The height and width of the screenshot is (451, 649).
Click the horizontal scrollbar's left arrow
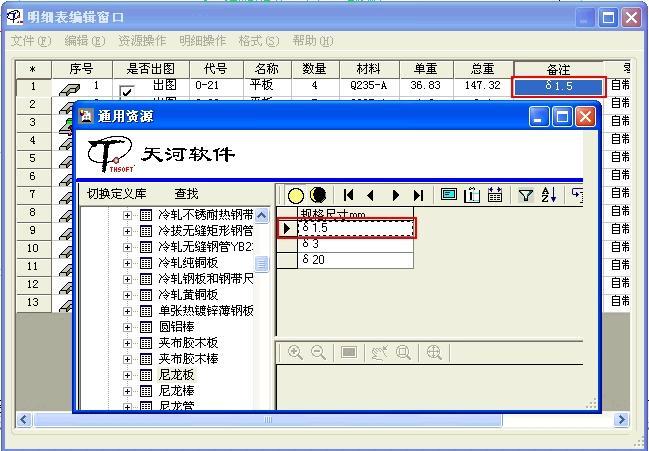(x=24, y=420)
